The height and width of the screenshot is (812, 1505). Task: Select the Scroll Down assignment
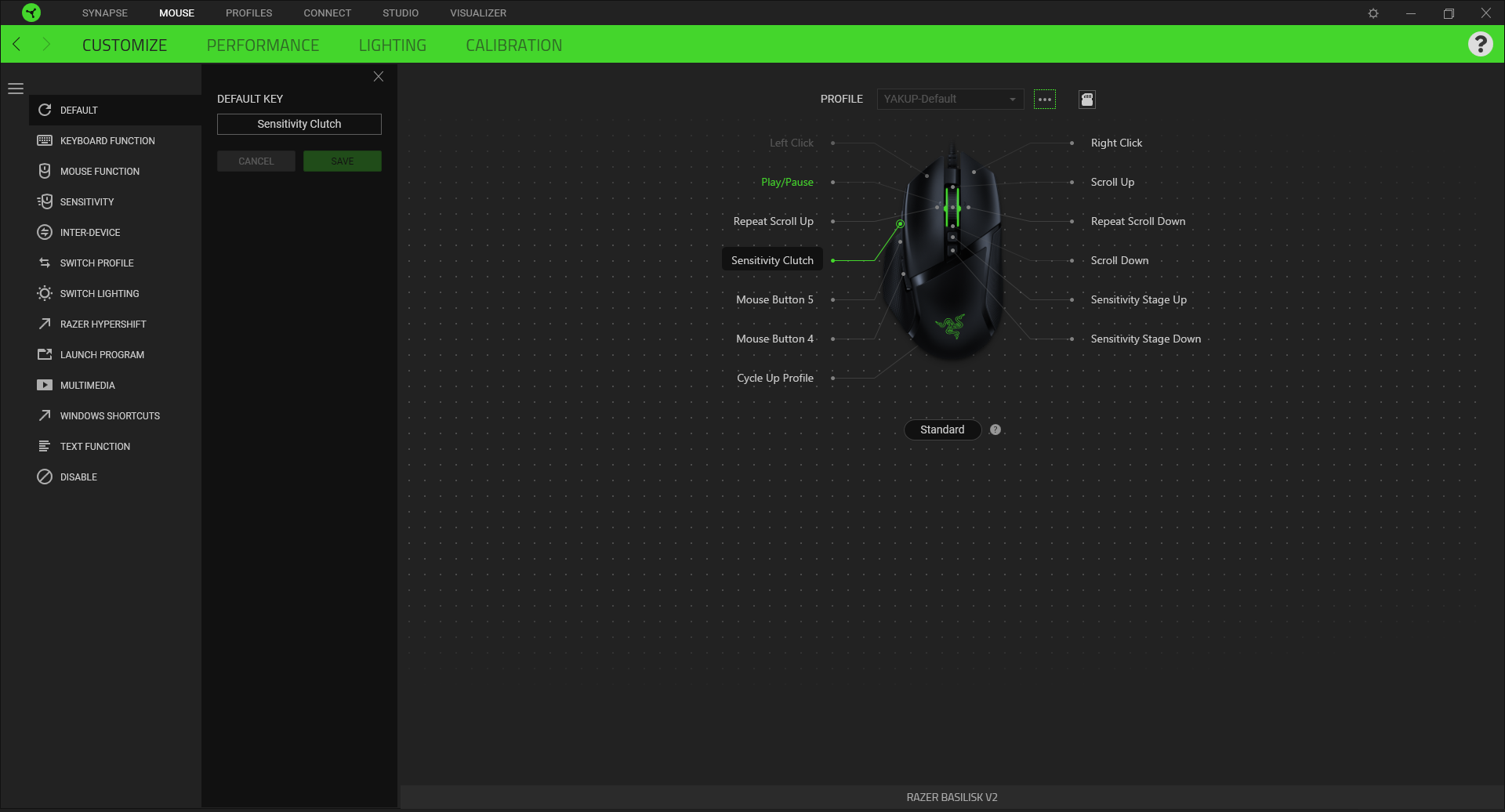[1119, 260]
